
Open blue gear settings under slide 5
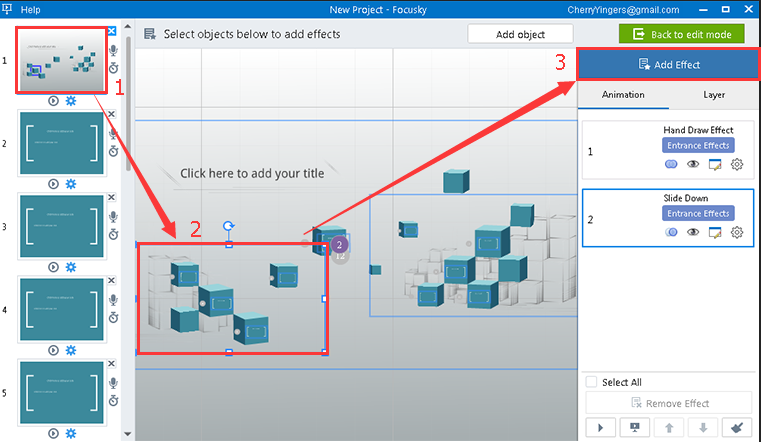pyautogui.click(x=71, y=433)
